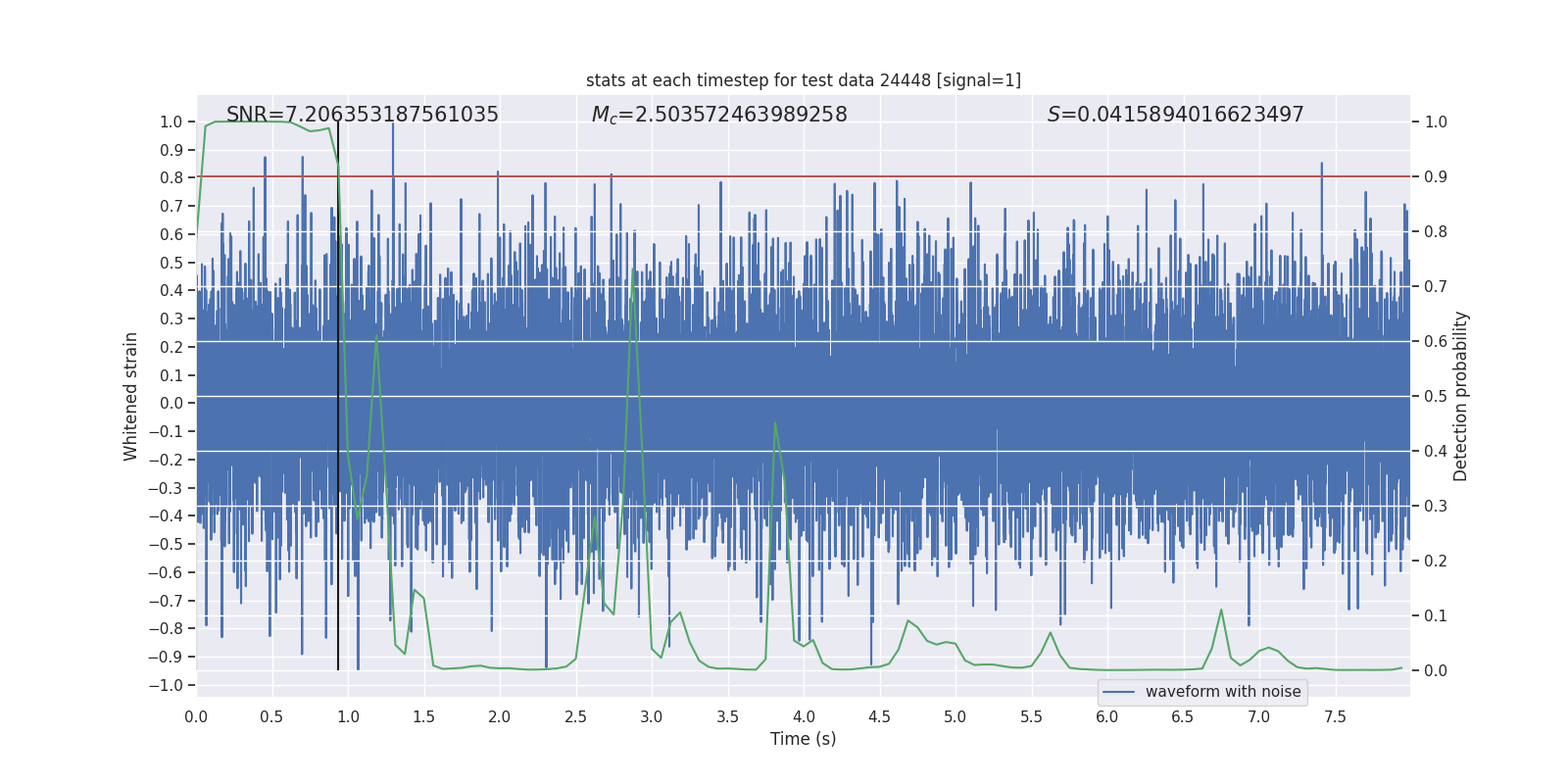Viewport: 1568px width, 784px height.
Task: Select the −0.2 tick on the Whitened strain axis
Action: click(166, 460)
